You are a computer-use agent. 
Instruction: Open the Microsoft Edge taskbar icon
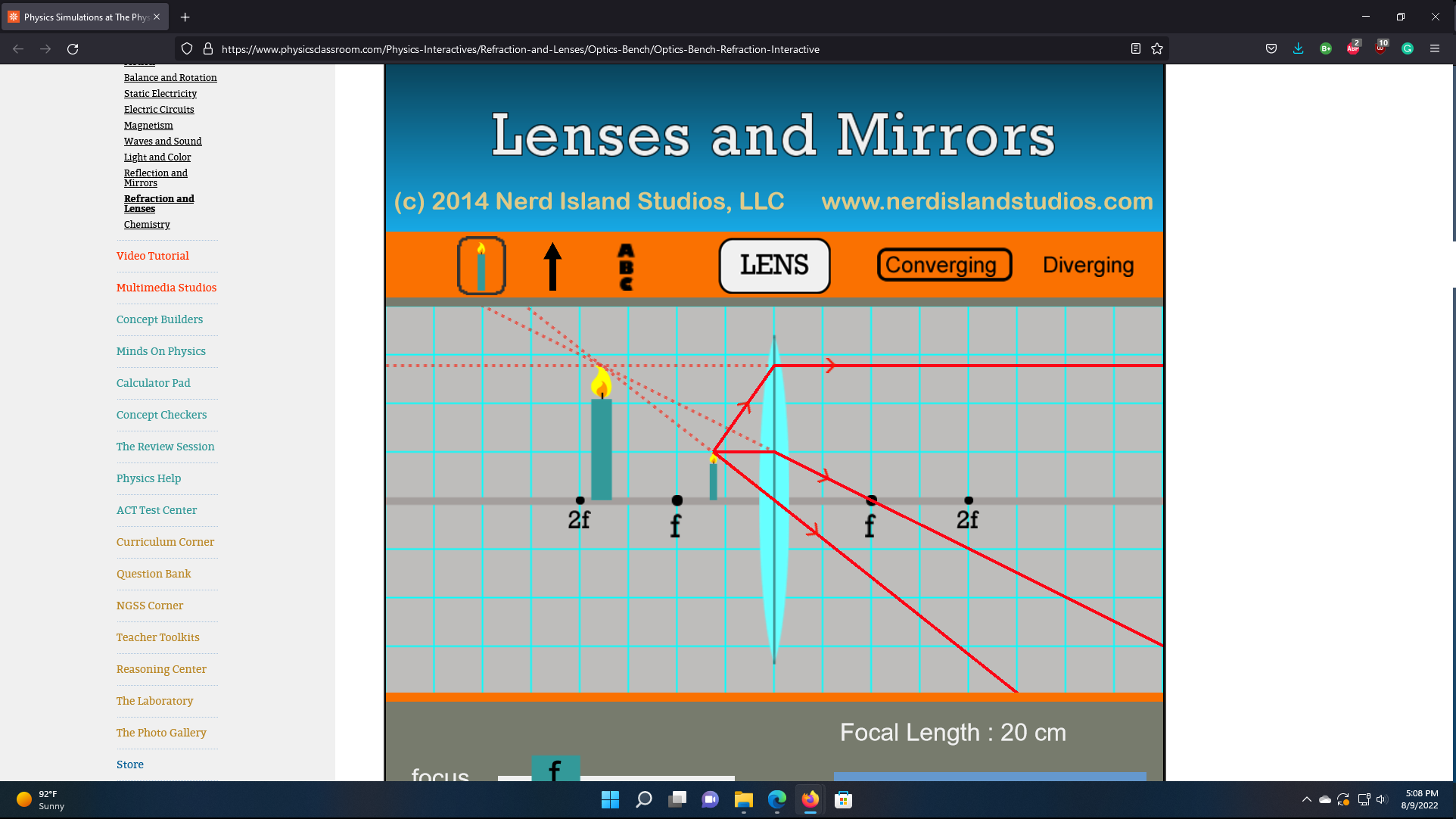click(x=776, y=799)
